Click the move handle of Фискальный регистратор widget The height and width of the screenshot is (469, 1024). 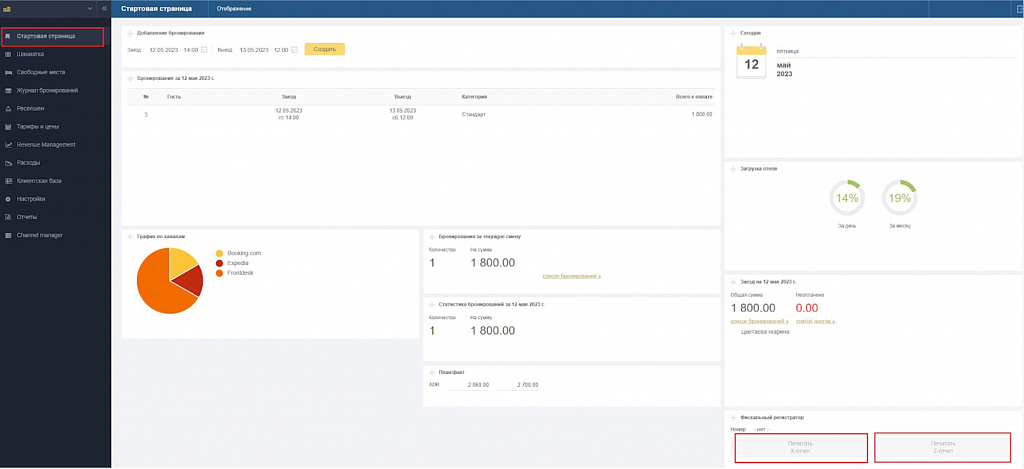733,417
